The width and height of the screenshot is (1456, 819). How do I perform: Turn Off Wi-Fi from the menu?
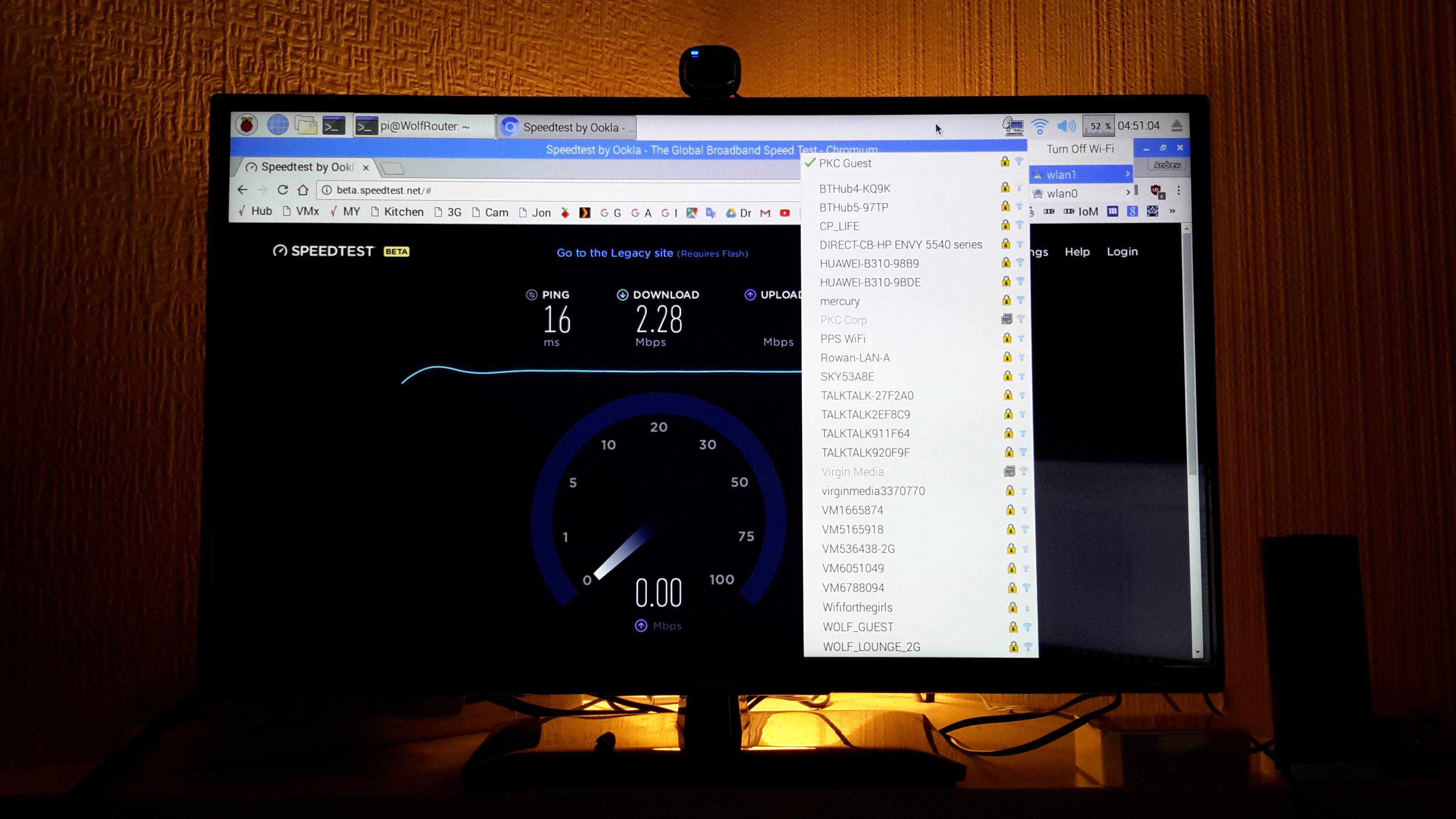1080,149
